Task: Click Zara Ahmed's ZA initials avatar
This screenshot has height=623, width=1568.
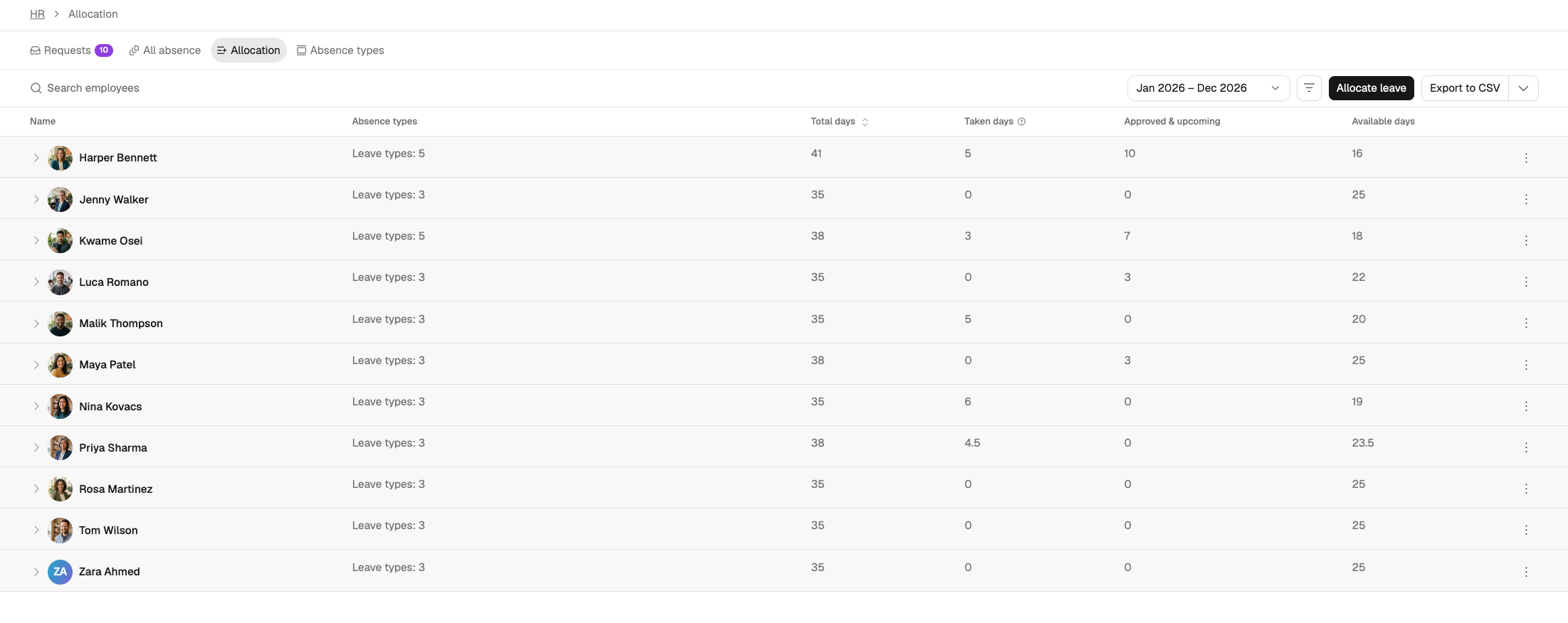Action: coord(60,572)
